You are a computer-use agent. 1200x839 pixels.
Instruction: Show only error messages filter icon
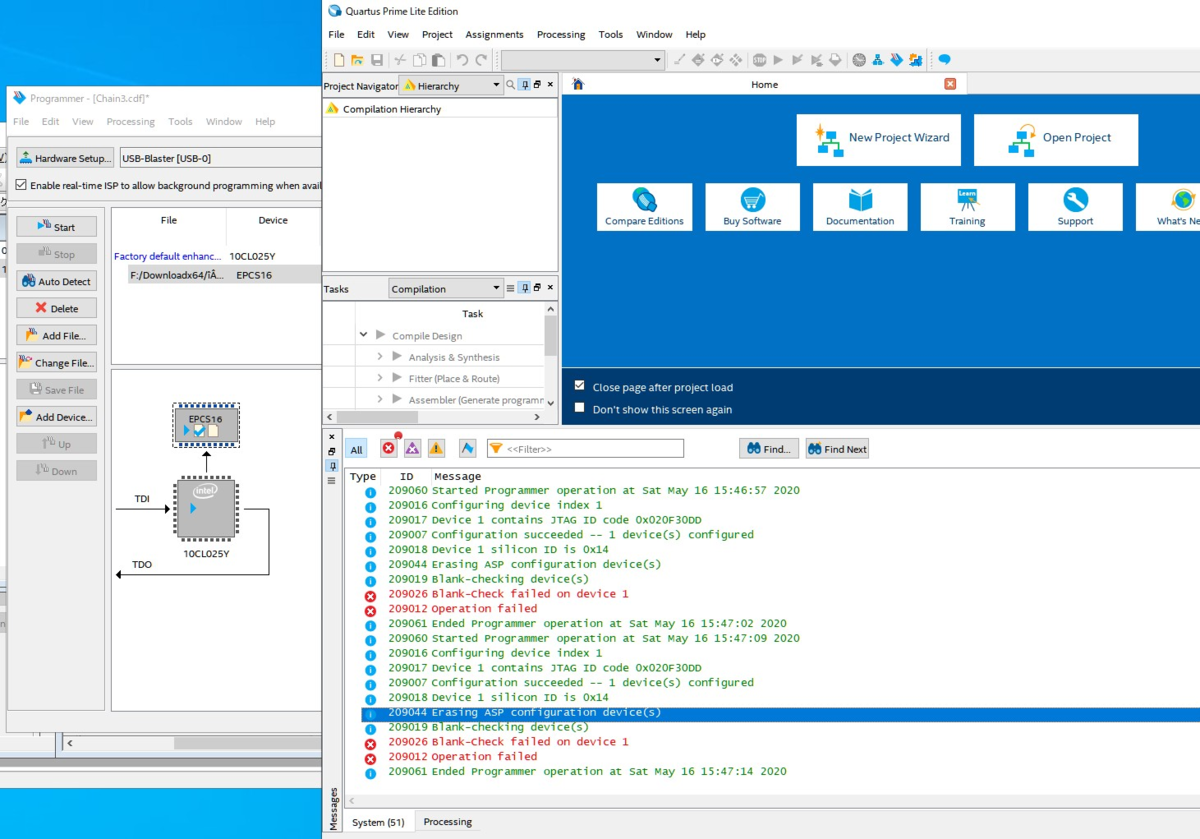pyautogui.click(x=389, y=448)
